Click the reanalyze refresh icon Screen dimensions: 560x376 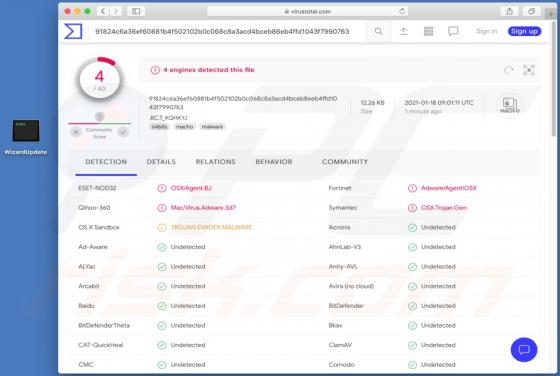[509, 70]
